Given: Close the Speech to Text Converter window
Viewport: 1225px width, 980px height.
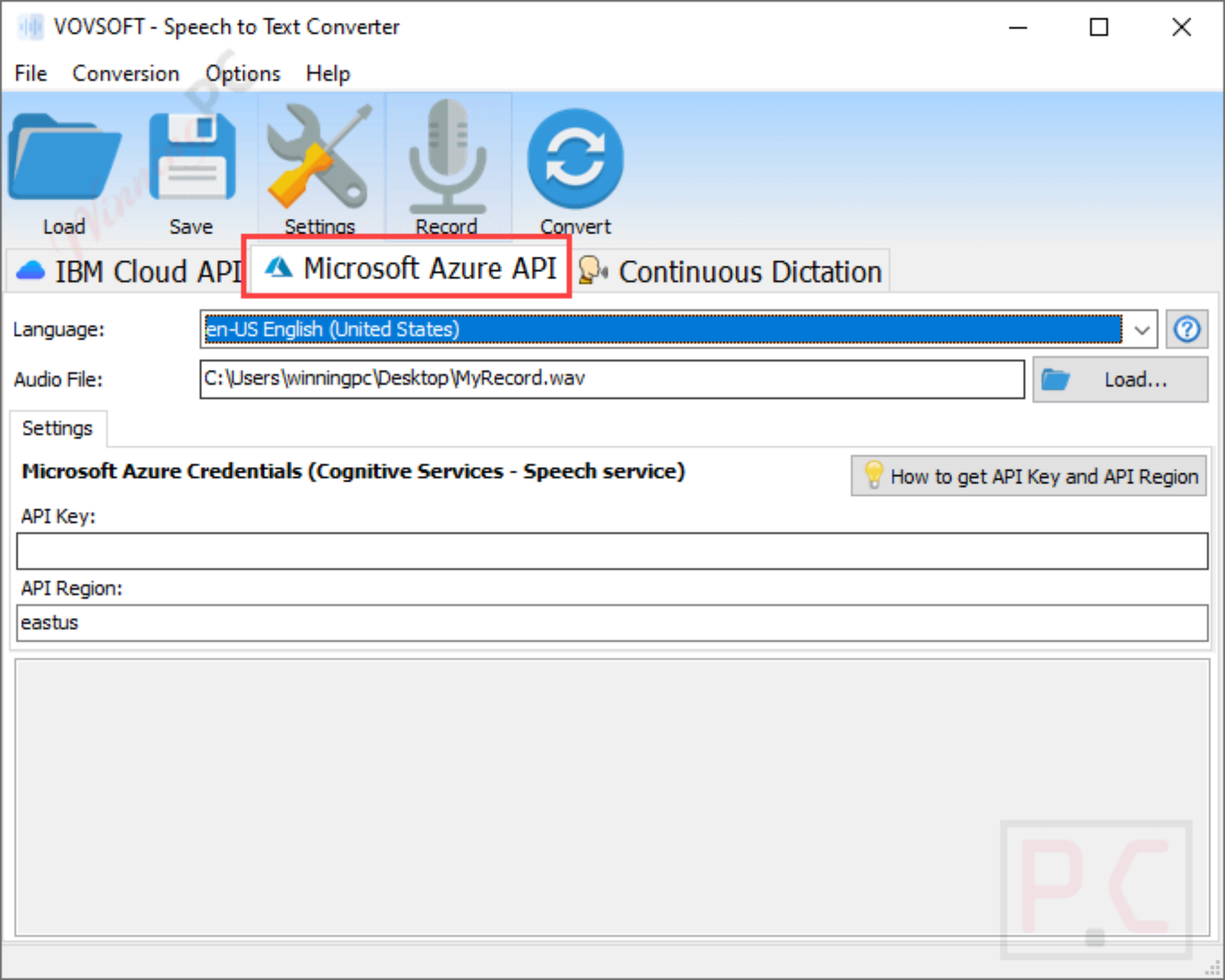Looking at the screenshot, I should coord(1181,27).
